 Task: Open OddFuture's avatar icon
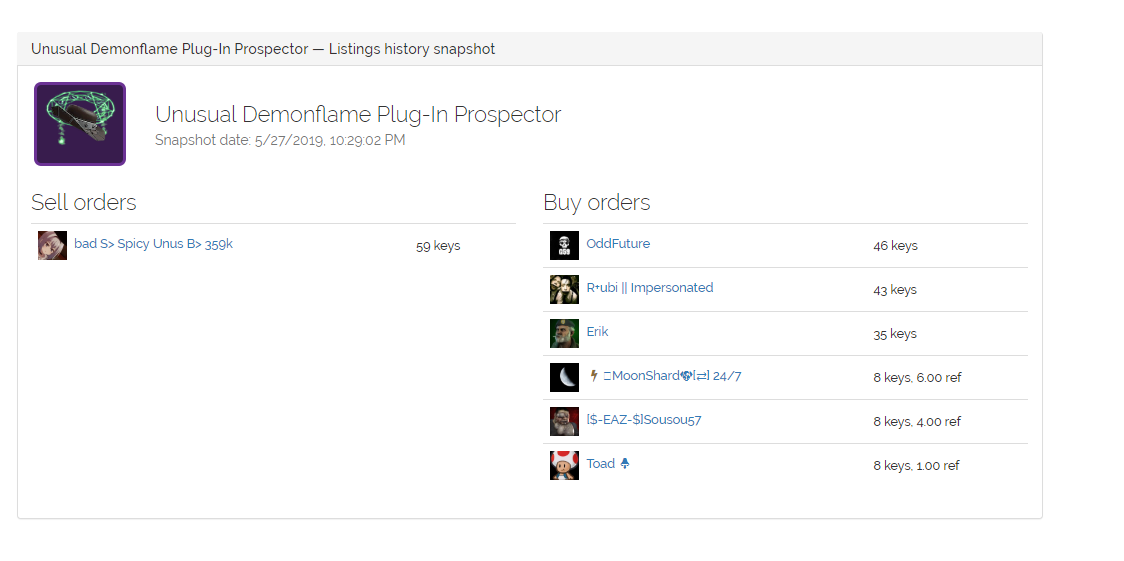tap(564, 245)
